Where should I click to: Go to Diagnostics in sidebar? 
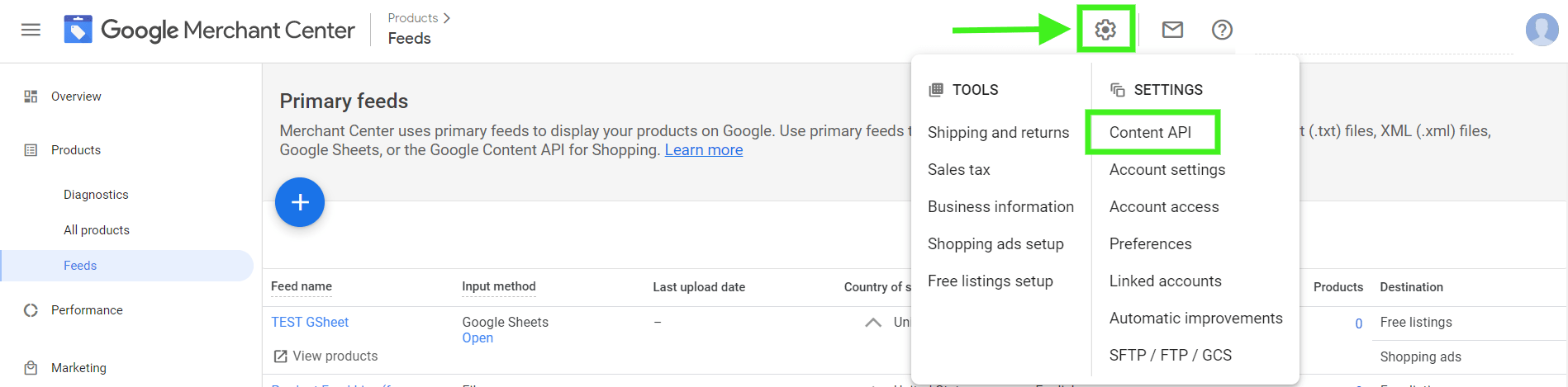coord(96,195)
